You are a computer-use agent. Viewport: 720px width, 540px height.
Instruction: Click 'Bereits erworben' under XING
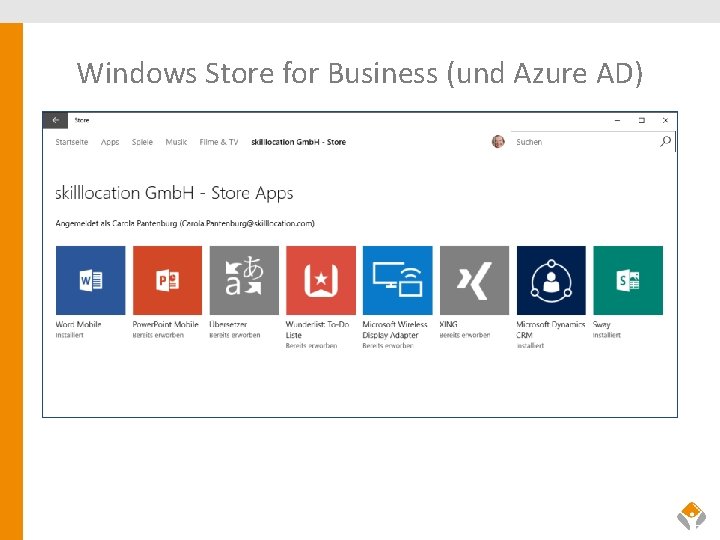click(x=465, y=335)
